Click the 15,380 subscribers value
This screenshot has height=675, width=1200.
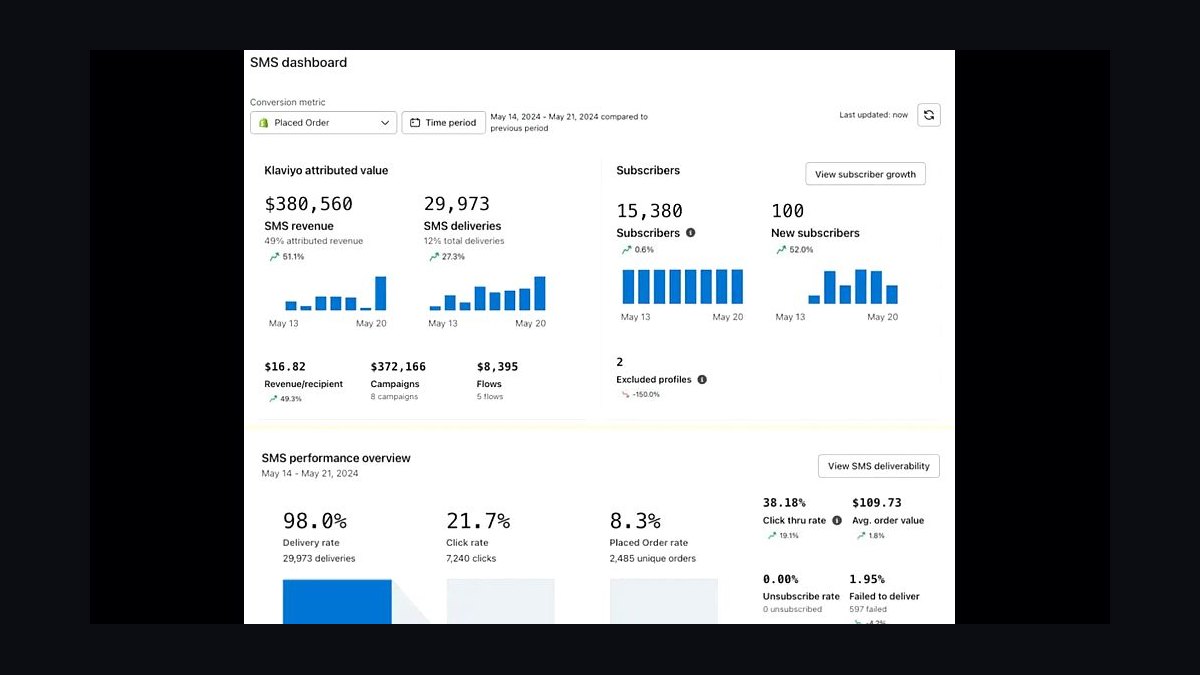tap(650, 211)
